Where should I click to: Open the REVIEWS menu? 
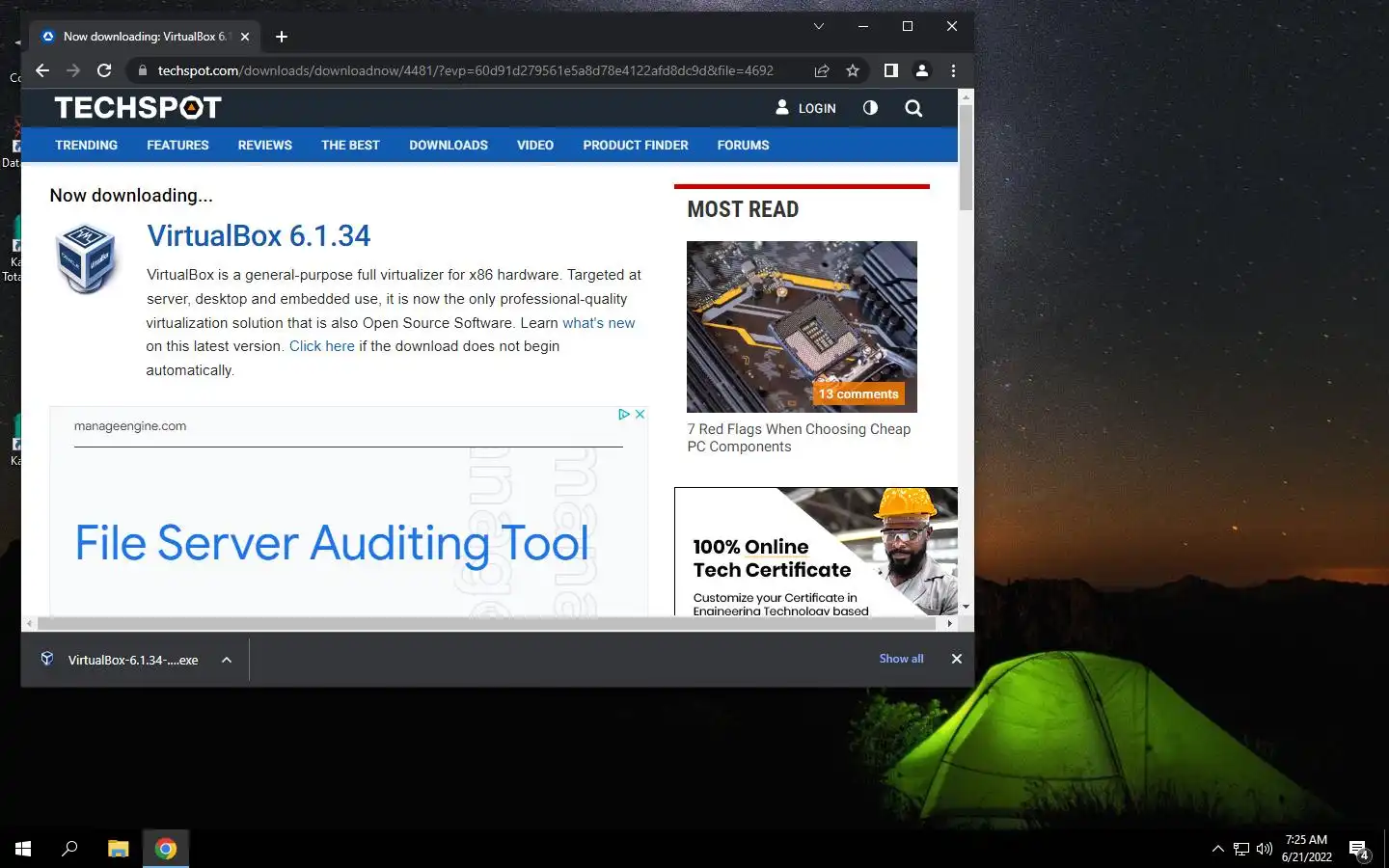point(265,145)
